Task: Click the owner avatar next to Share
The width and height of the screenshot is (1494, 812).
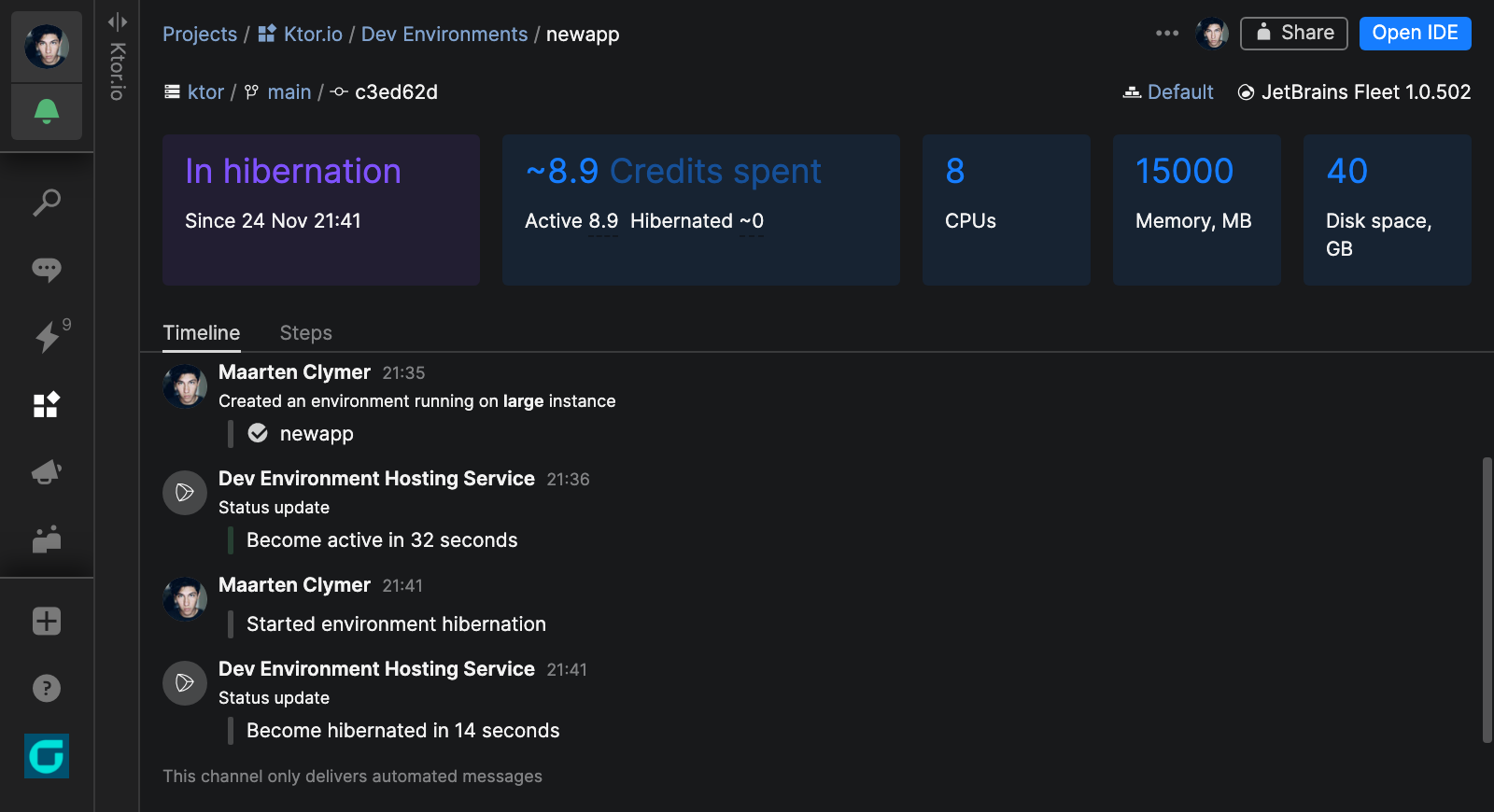Action: click(x=1212, y=34)
